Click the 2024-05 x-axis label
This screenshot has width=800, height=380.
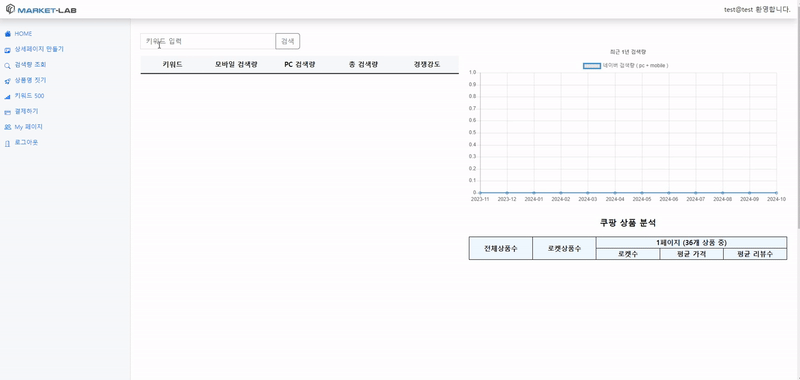pos(641,199)
